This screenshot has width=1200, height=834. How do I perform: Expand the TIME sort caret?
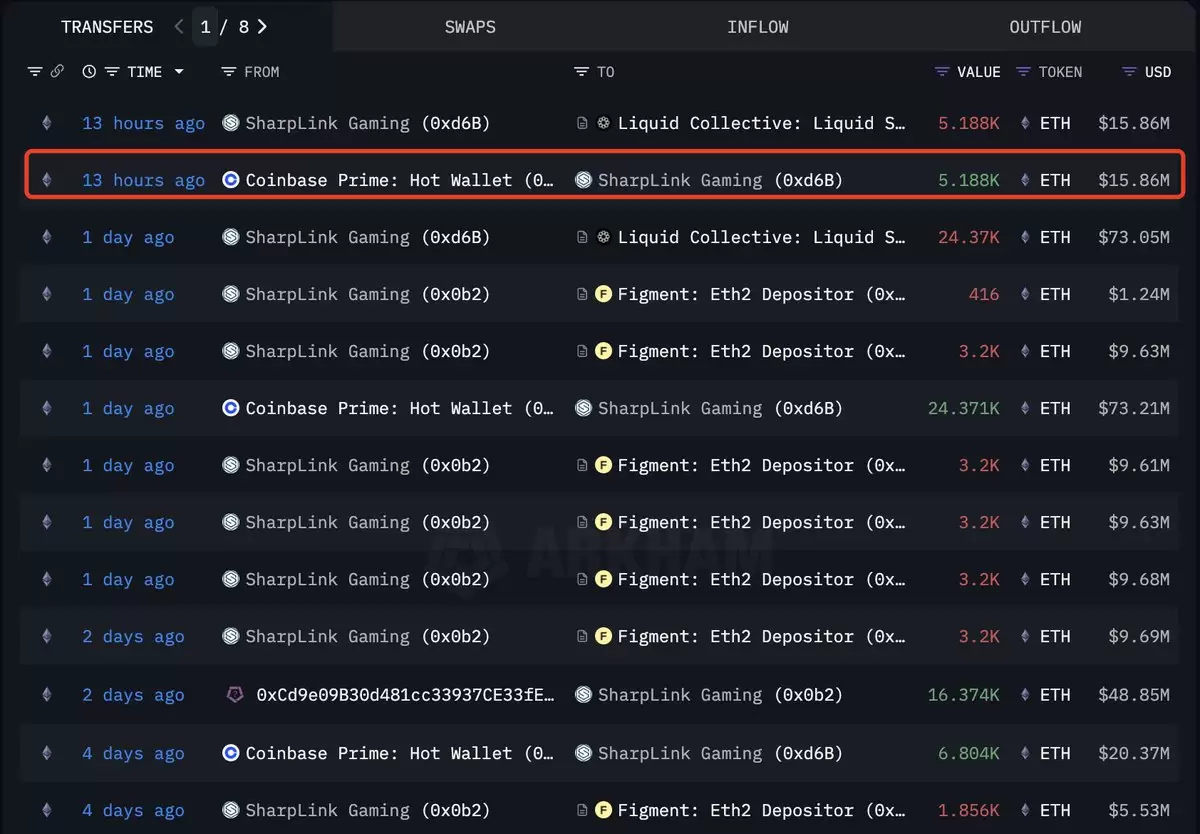pyautogui.click(x=179, y=72)
